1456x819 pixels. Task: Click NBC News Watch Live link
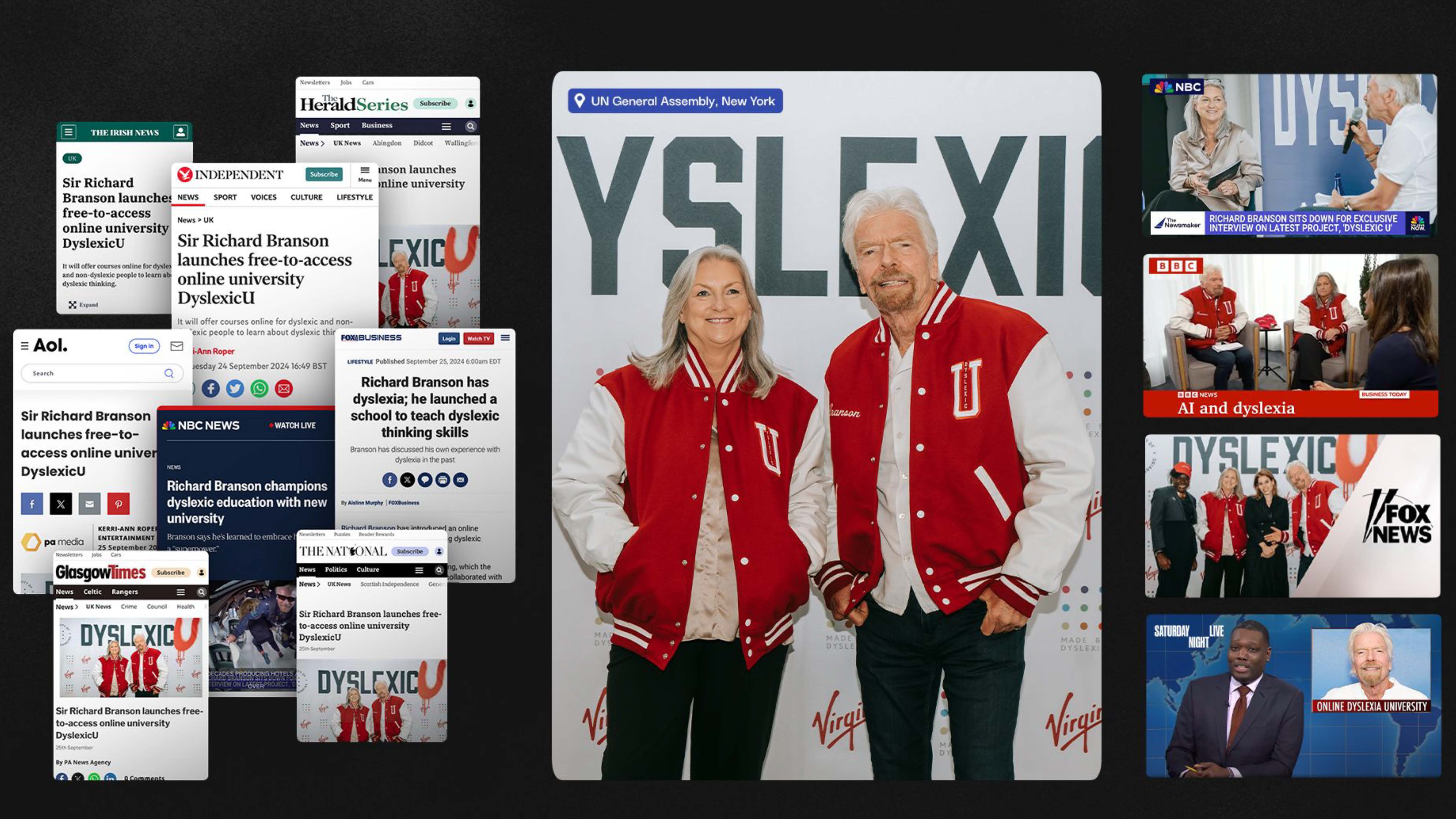click(292, 426)
